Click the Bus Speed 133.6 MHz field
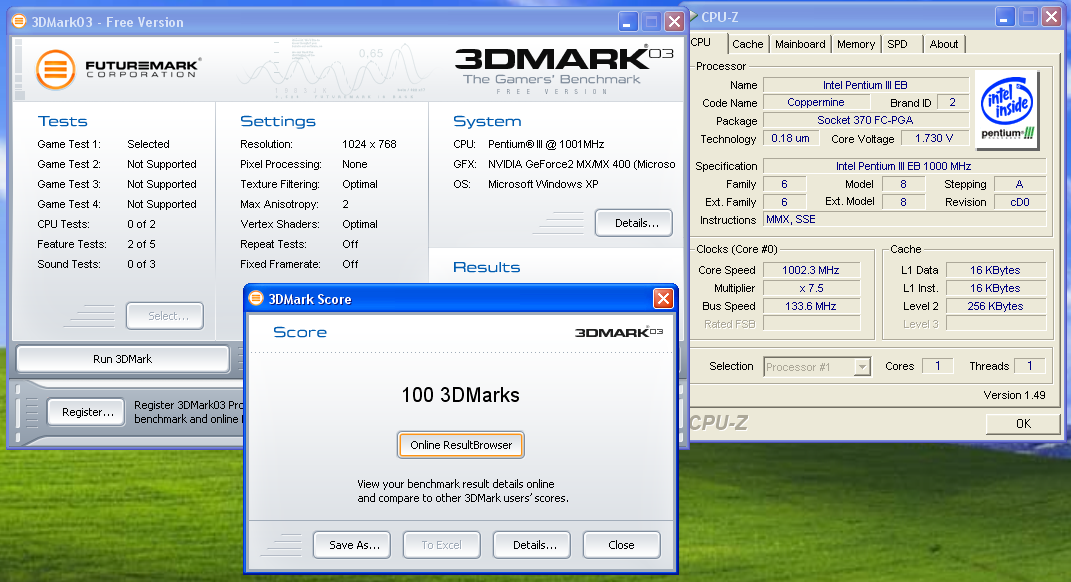Screen dimensions: 1071x582 [x=811, y=306]
